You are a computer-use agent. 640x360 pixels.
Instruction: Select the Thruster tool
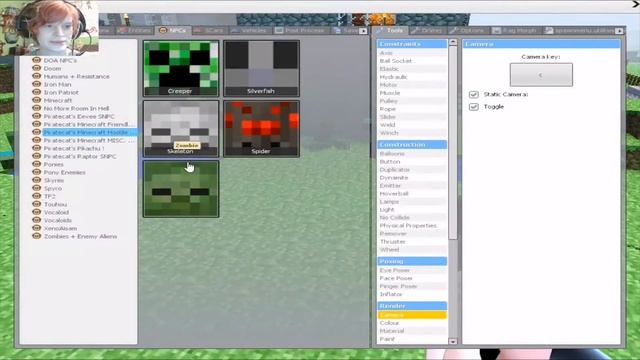pyautogui.click(x=412, y=242)
